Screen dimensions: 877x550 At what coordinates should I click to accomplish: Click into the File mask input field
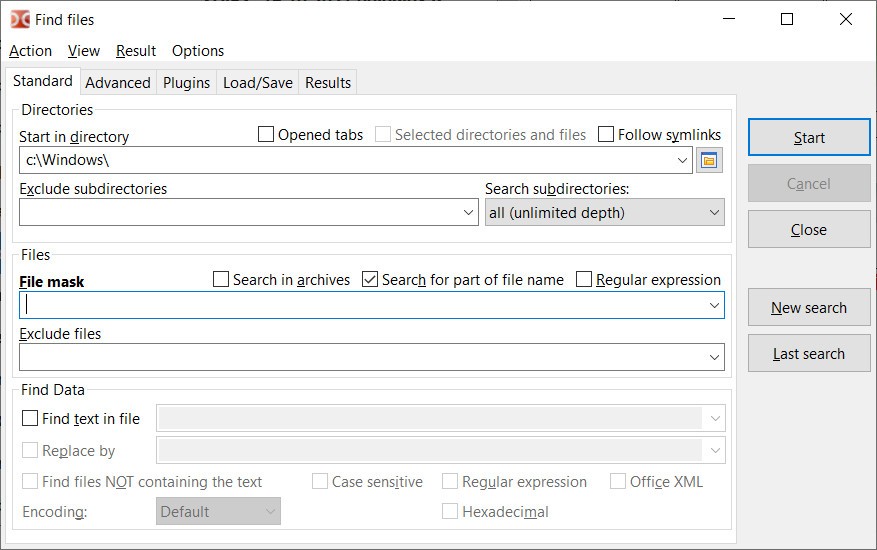click(364, 305)
